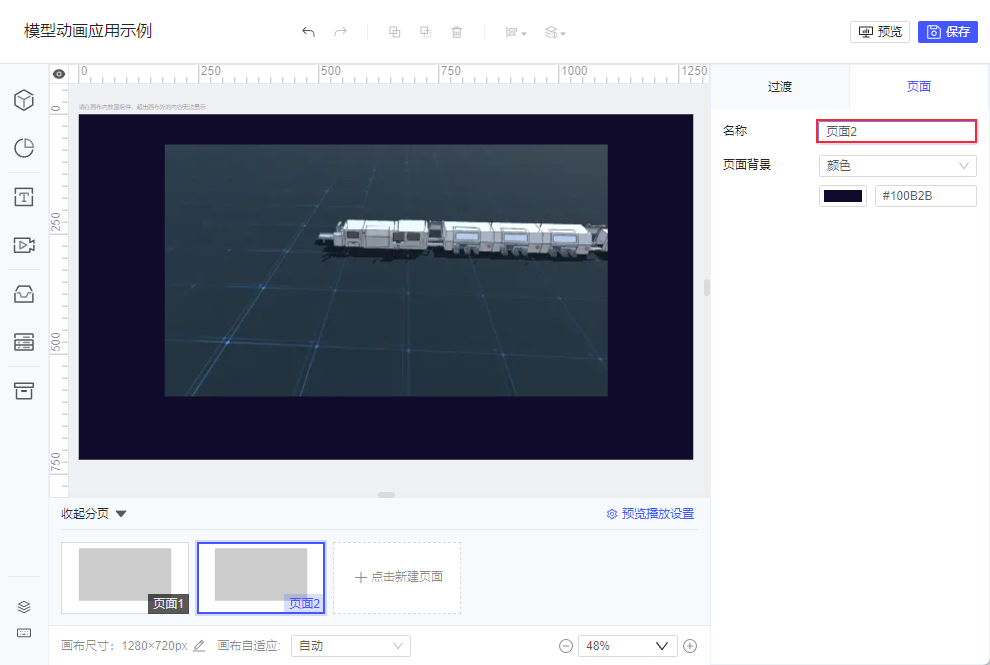990x665 pixels.
Task: Switch to the 过渡 tab
Action: pos(780,87)
